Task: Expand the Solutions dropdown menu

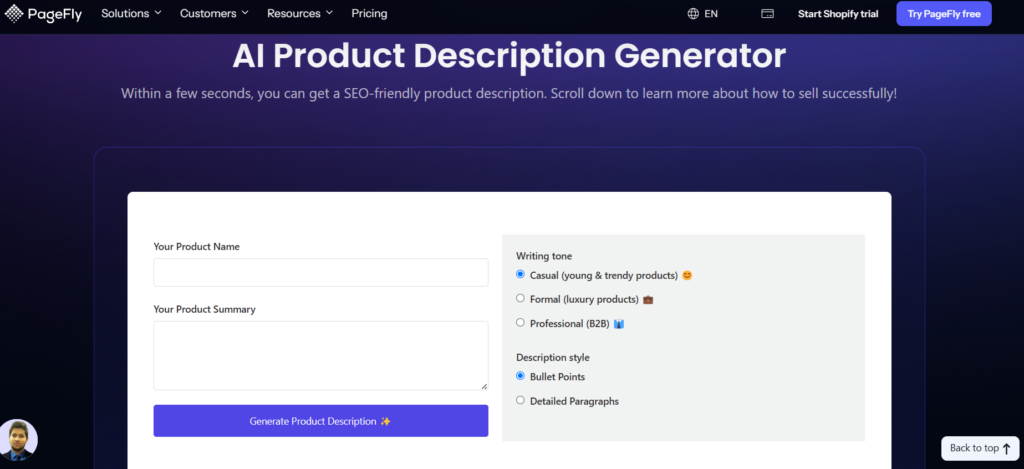Action: (131, 14)
